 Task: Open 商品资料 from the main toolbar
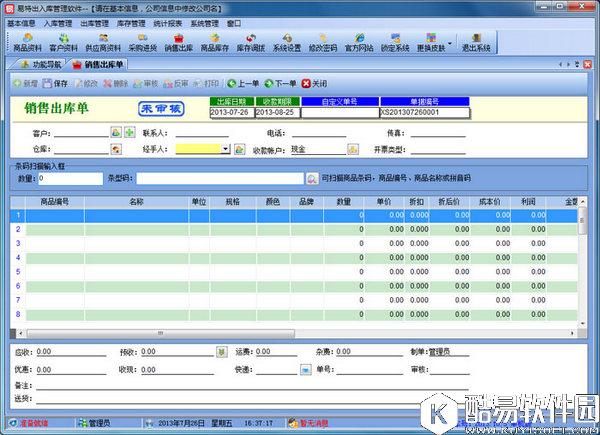click(27, 43)
